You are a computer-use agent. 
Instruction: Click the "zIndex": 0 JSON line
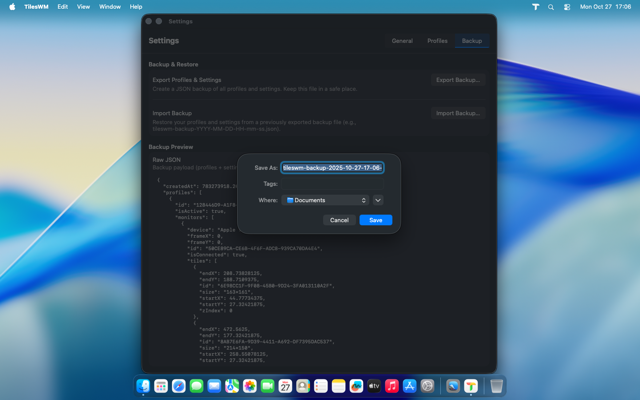pyautogui.click(x=216, y=311)
